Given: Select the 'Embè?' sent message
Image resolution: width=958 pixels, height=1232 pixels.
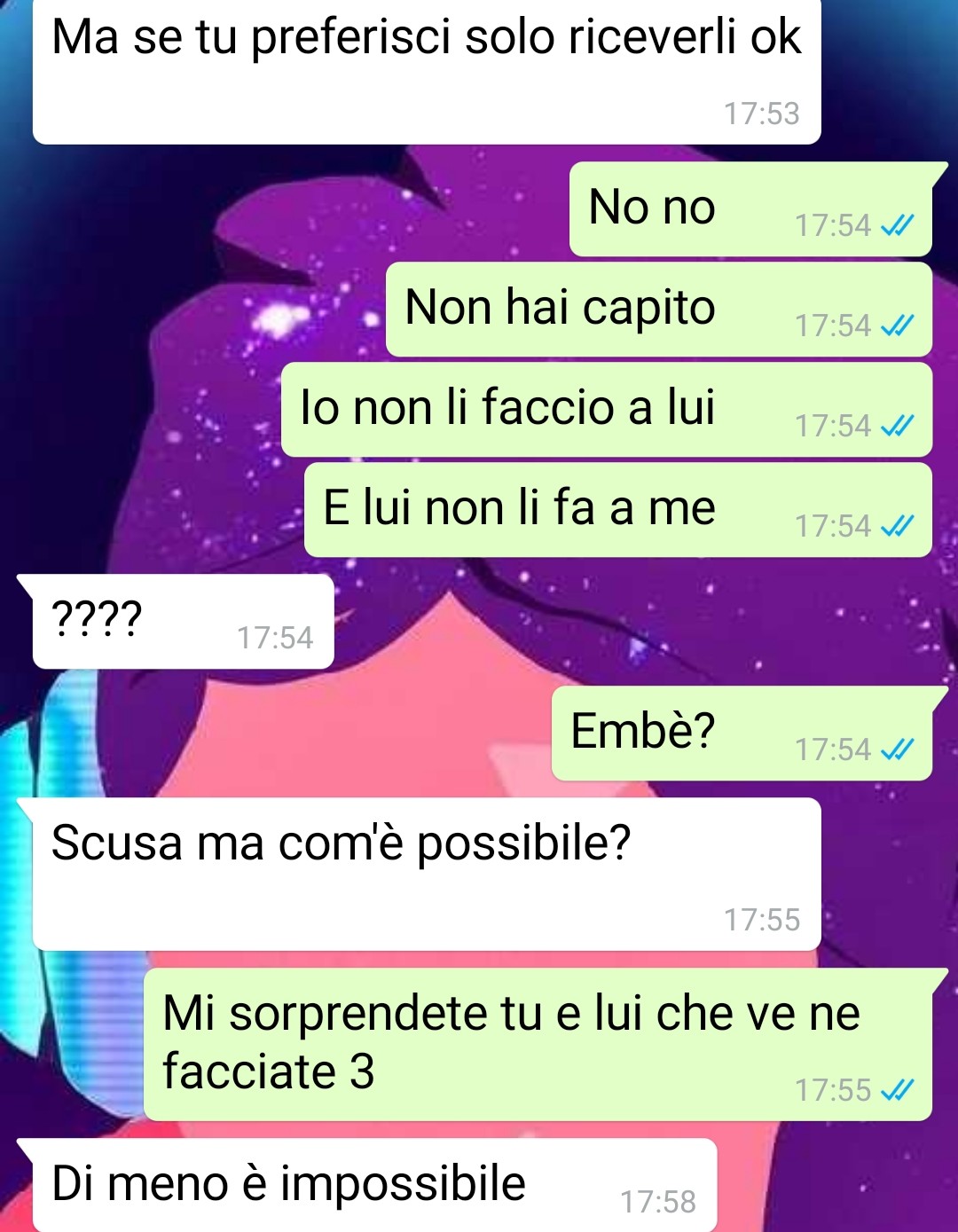Looking at the screenshot, I should point(742,734).
